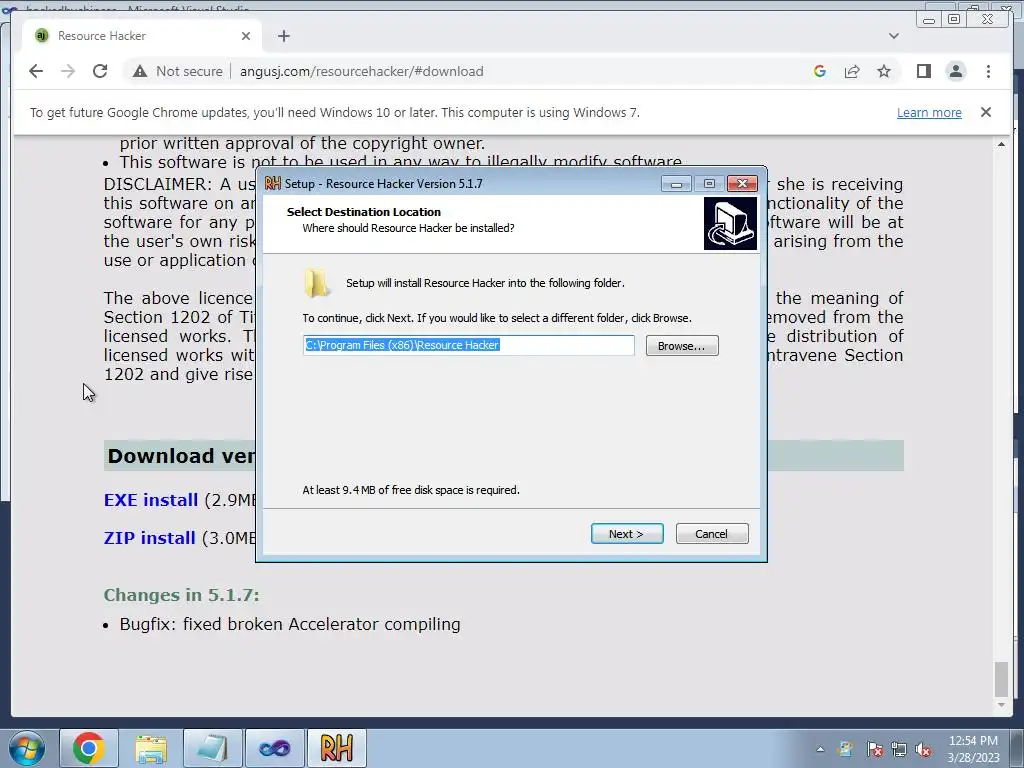
Task: Click the folder icon in setup dialog
Action: 317,283
